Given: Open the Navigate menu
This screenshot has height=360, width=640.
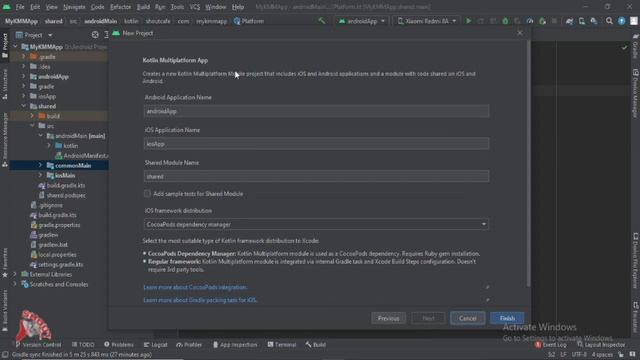Looking at the screenshot, I should 74,7.
